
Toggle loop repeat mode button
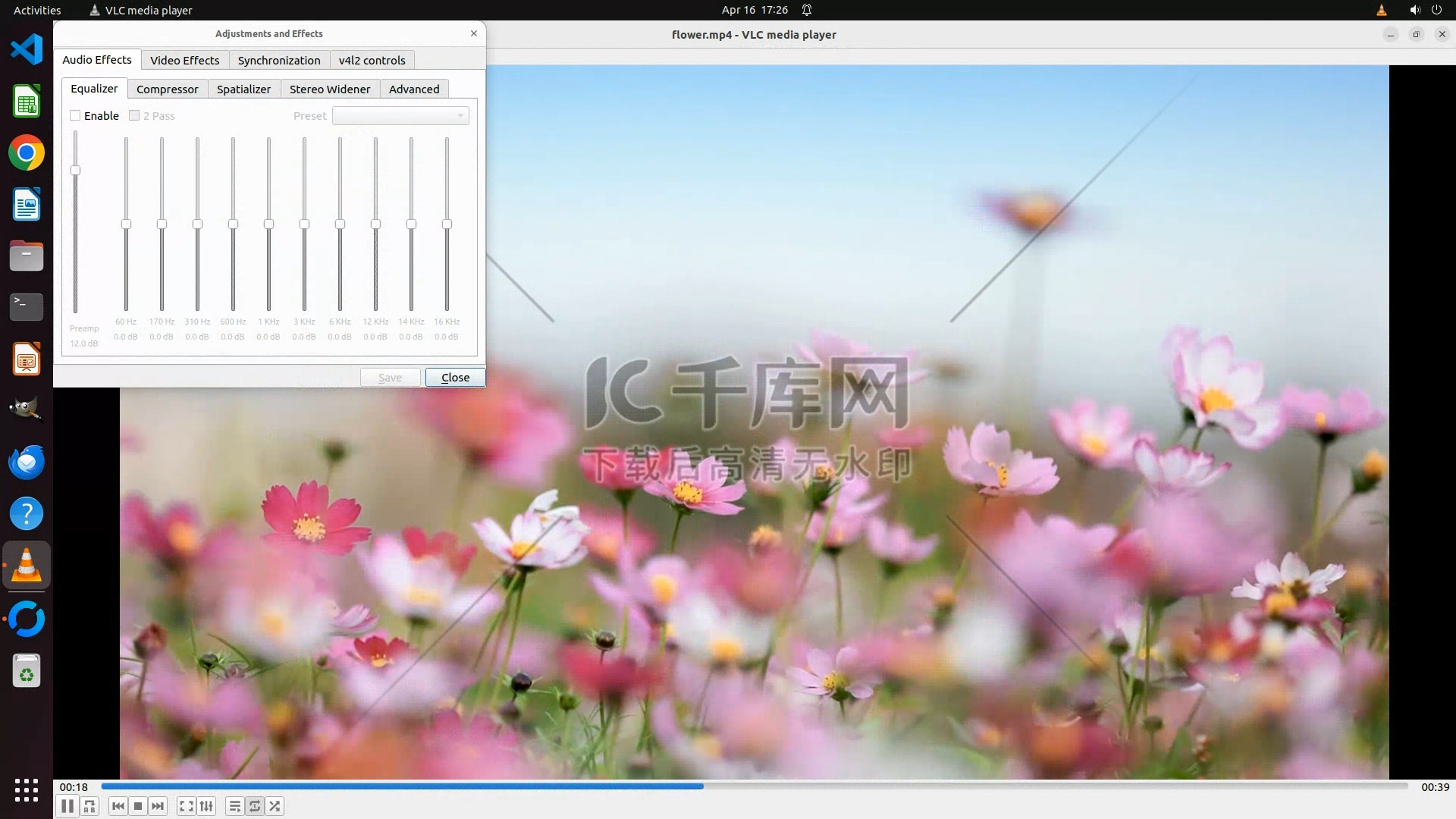(255, 806)
